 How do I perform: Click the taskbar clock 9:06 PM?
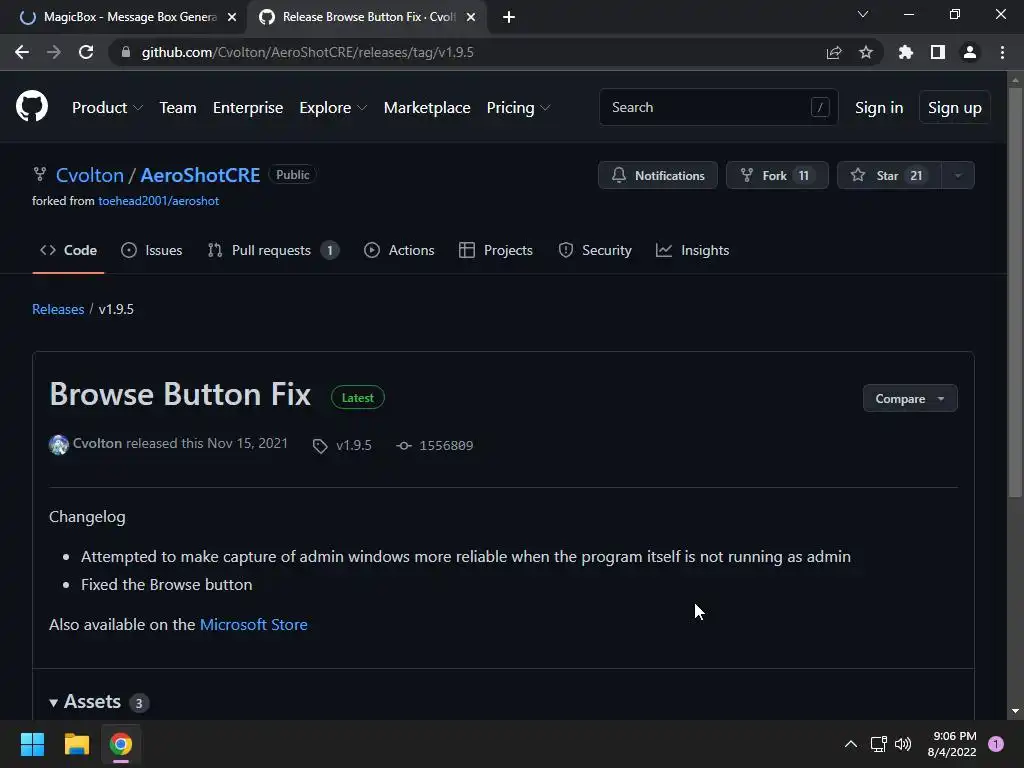[x=952, y=744]
